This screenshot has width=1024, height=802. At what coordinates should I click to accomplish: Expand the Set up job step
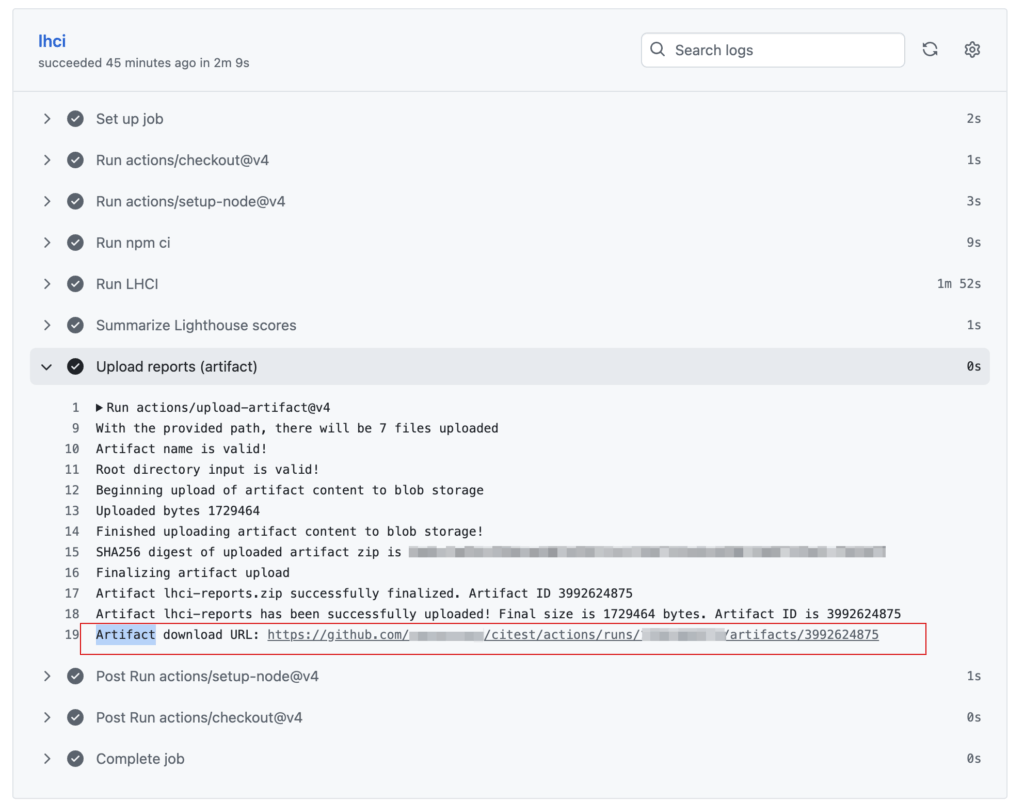47,119
